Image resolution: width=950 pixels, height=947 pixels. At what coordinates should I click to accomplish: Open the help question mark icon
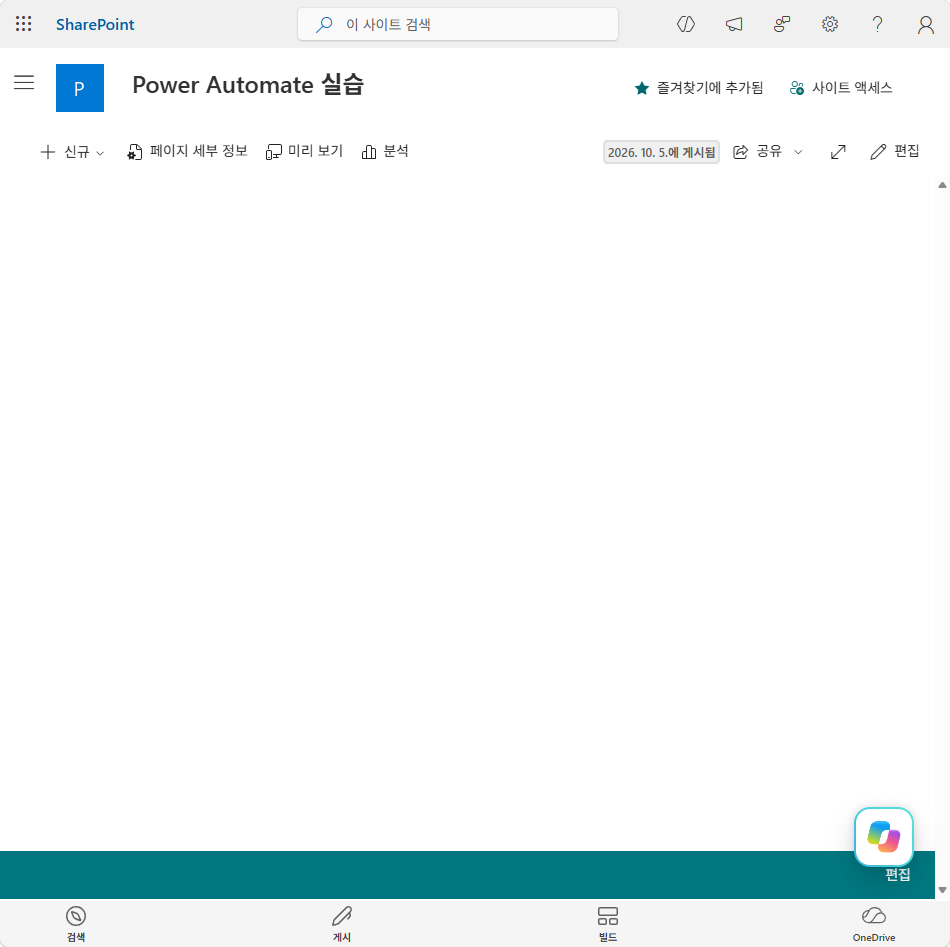point(877,24)
